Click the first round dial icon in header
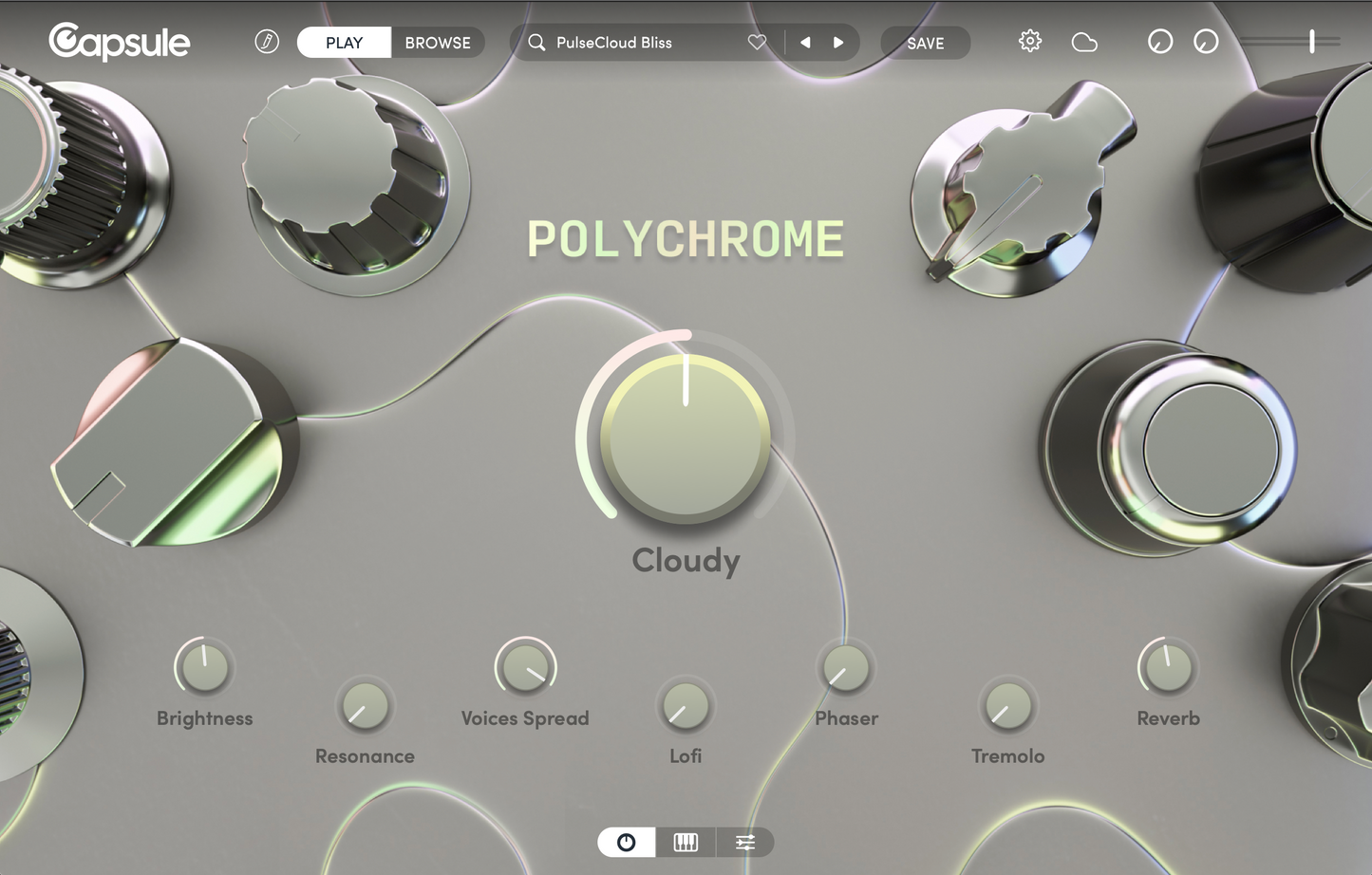The width and height of the screenshot is (1372, 875). [x=1160, y=42]
